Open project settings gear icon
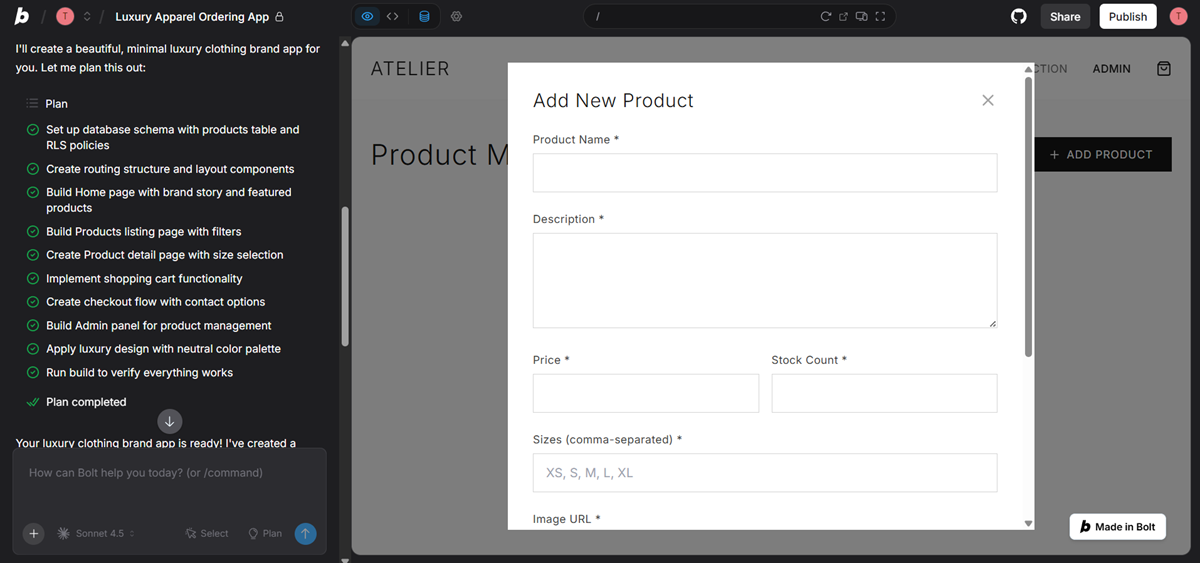This screenshot has width=1200, height=563. click(457, 17)
